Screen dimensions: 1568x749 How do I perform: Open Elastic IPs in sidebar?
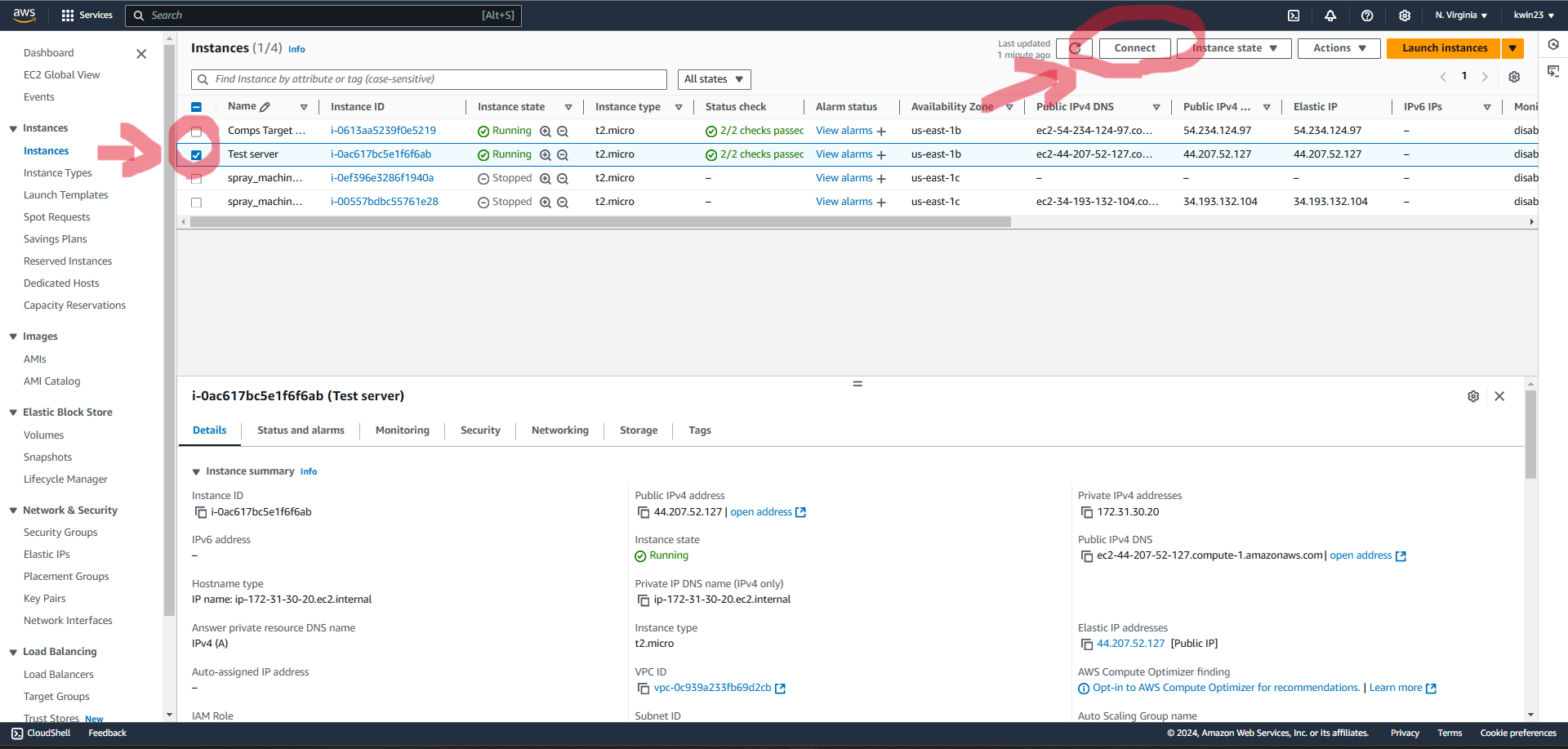(x=47, y=555)
